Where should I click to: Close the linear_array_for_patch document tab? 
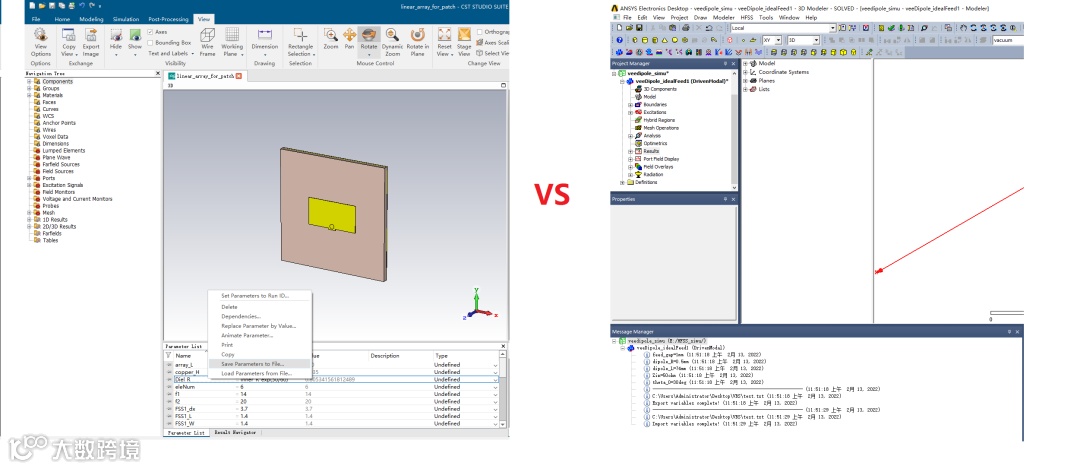(239, 76)
